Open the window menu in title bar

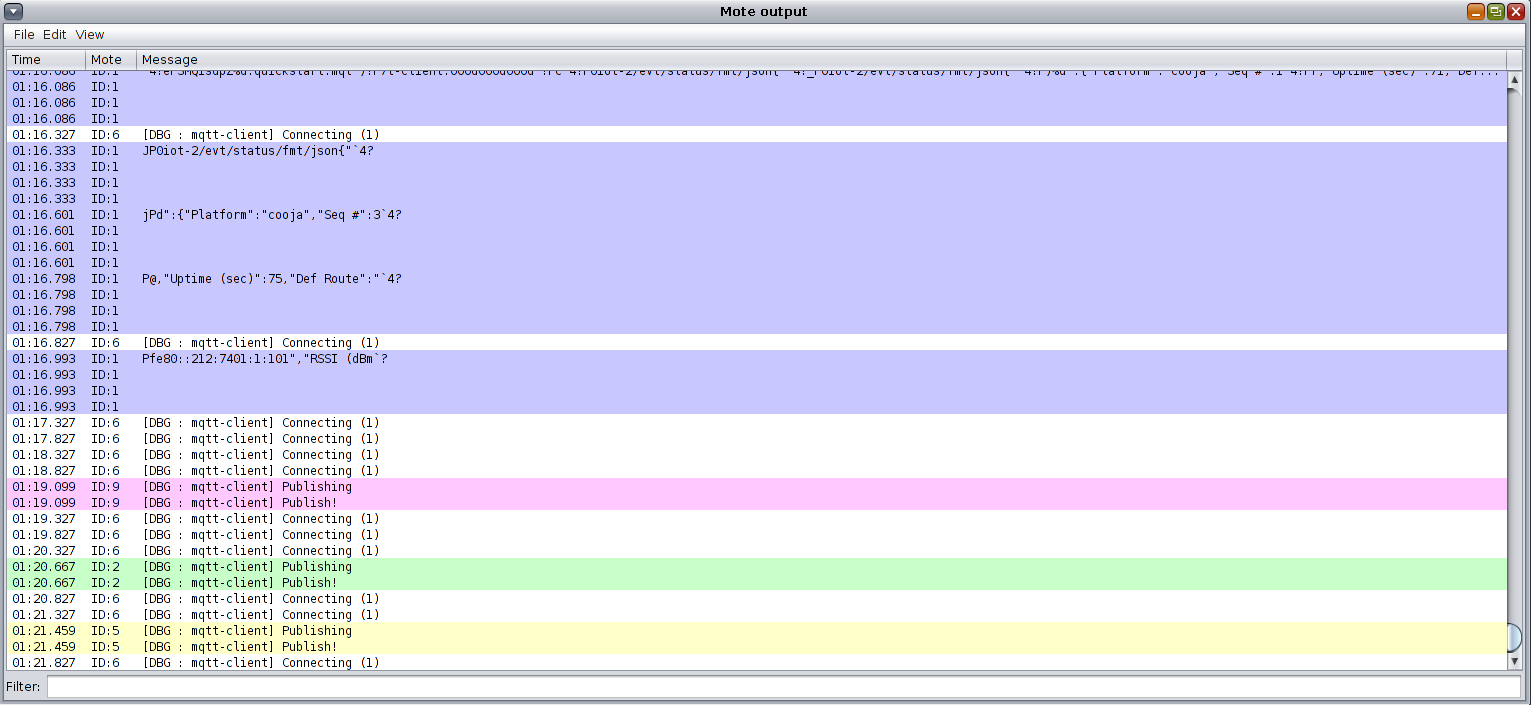[x=14, y=11]
